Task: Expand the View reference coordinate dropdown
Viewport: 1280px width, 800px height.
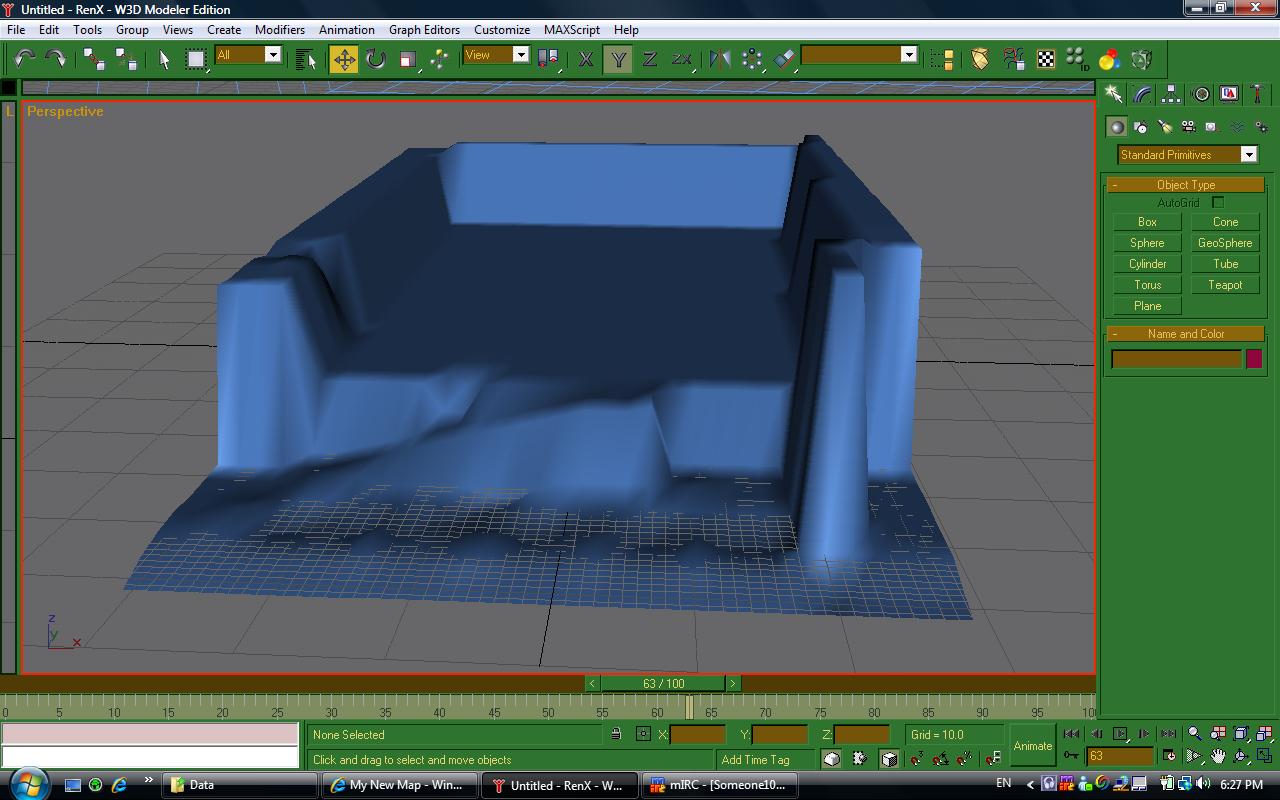Action: click(x=520, y=55)
